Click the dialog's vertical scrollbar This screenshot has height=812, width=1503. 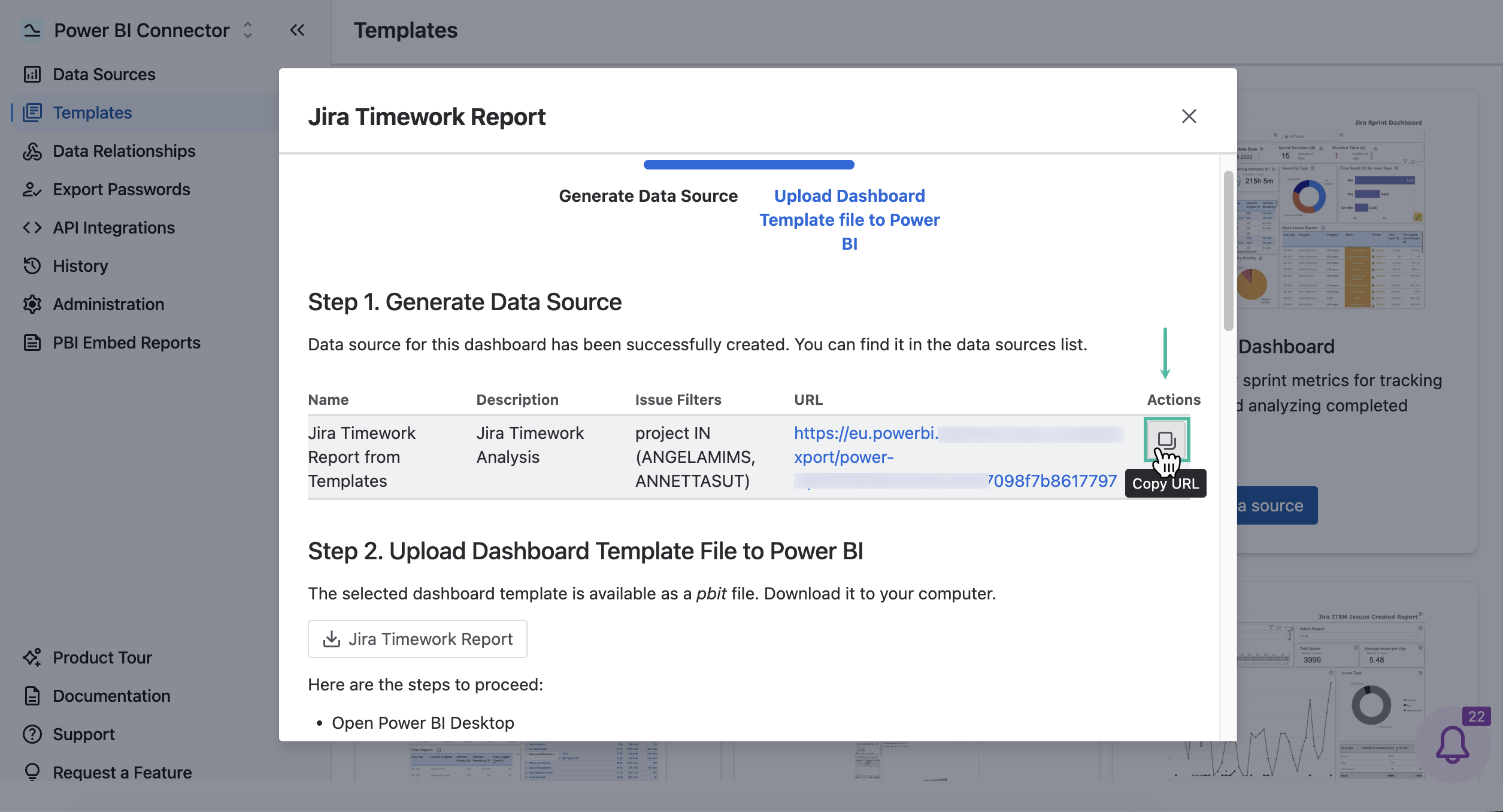point(1228,250)
